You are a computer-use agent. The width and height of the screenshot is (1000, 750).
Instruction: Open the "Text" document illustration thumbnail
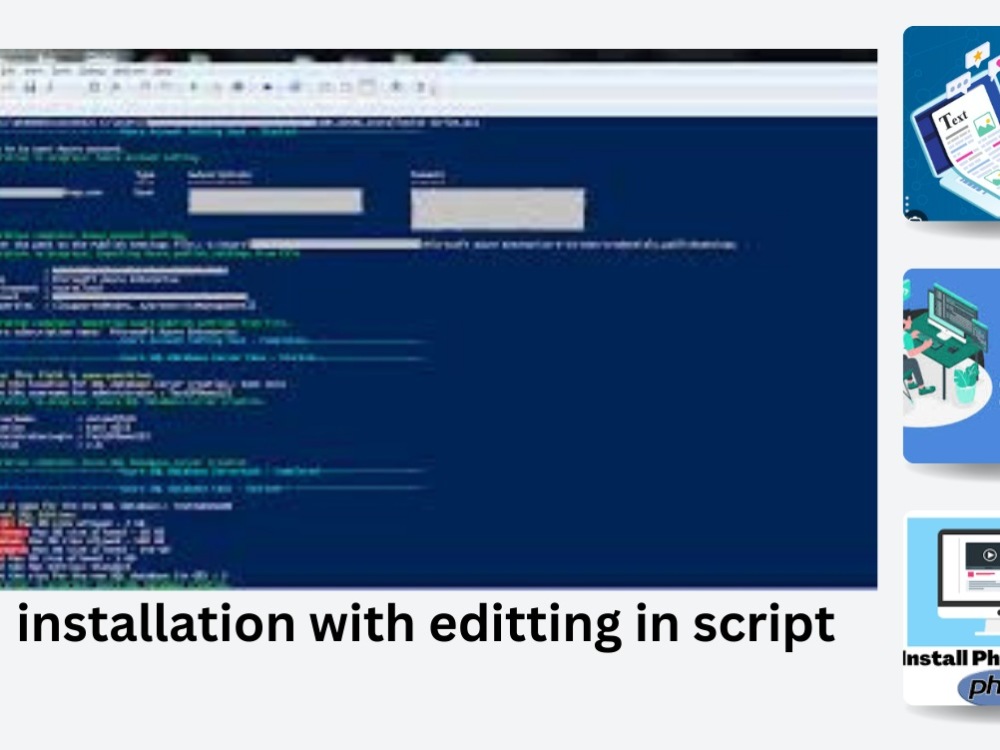(952, 124)
